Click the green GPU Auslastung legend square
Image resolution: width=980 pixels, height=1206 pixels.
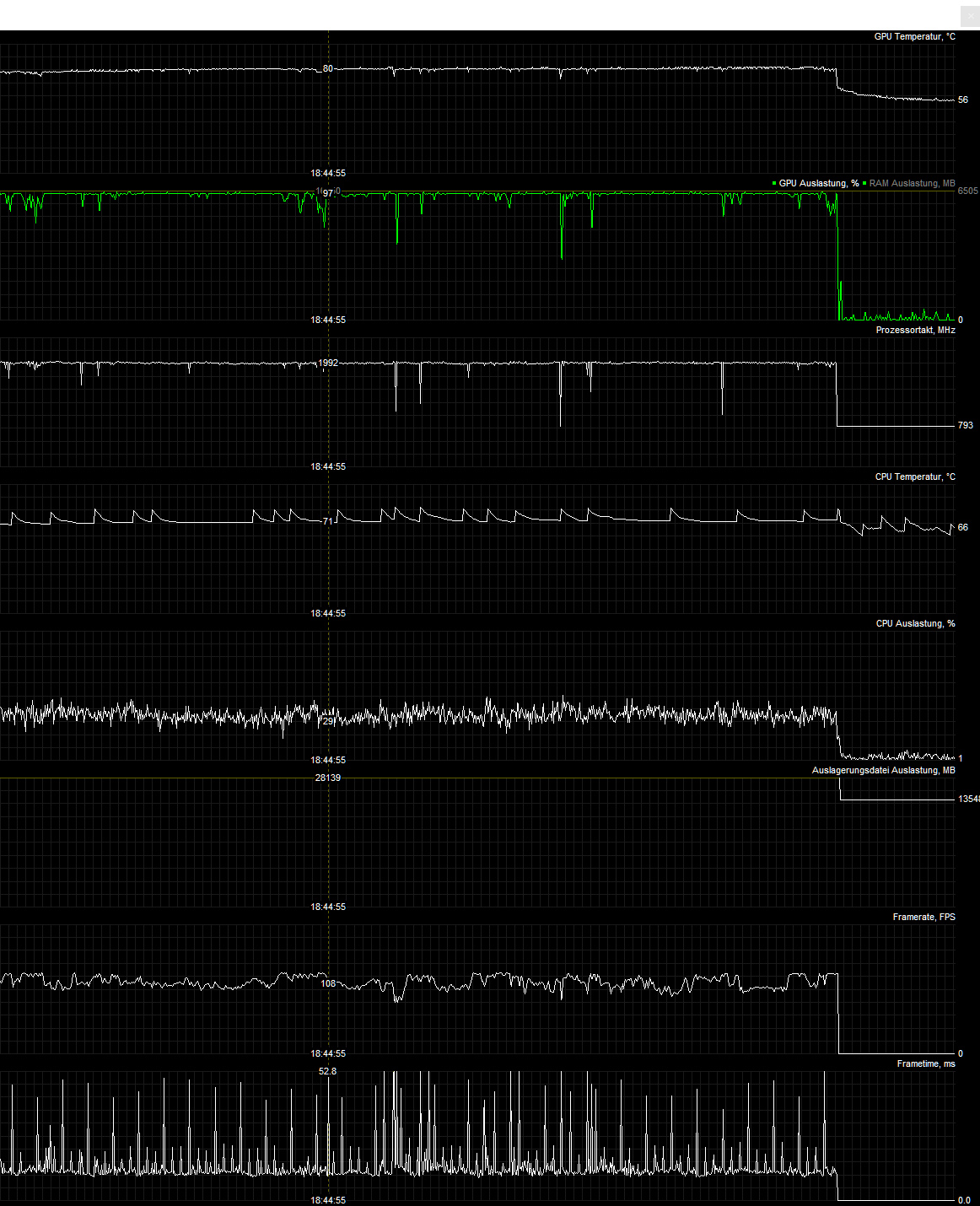click(773, 182)
